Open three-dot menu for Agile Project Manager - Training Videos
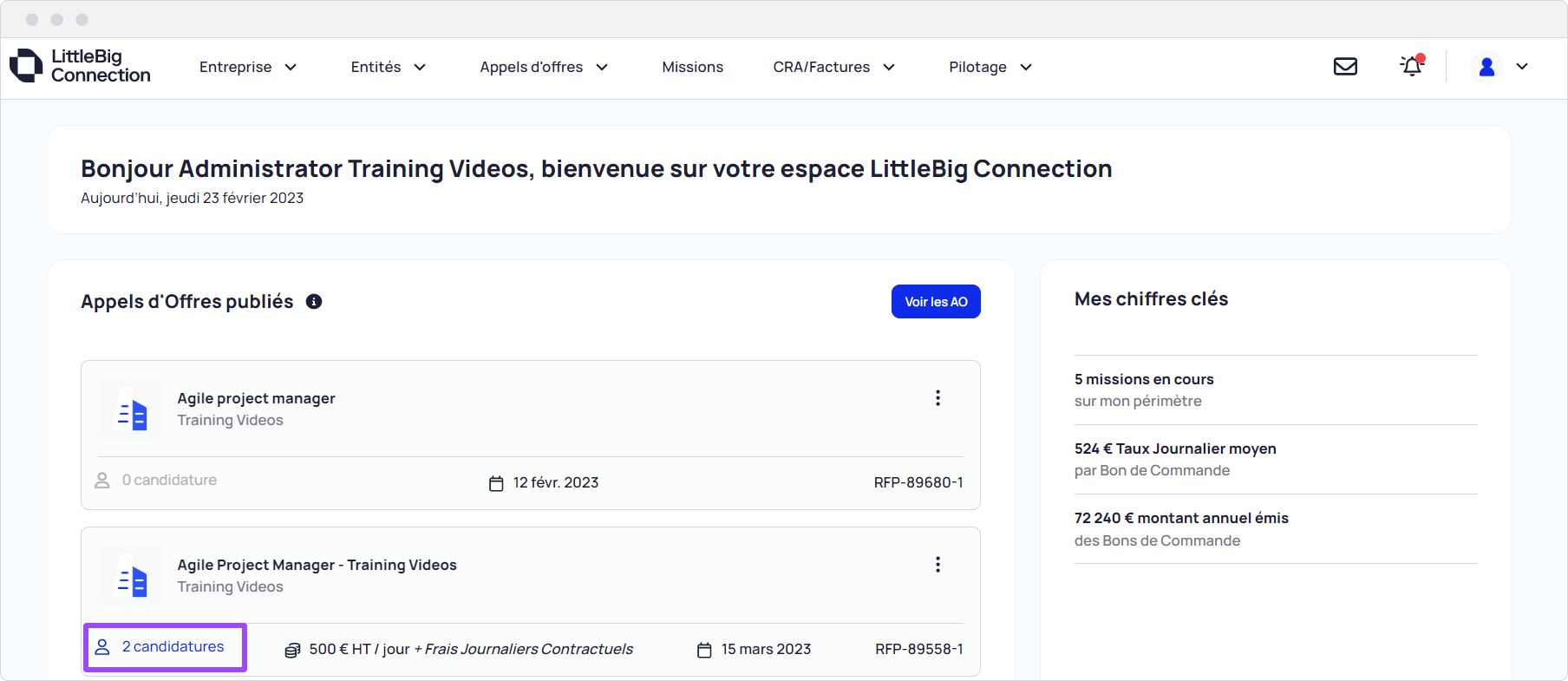This screenshot has width=1568, height=681. 938,564
